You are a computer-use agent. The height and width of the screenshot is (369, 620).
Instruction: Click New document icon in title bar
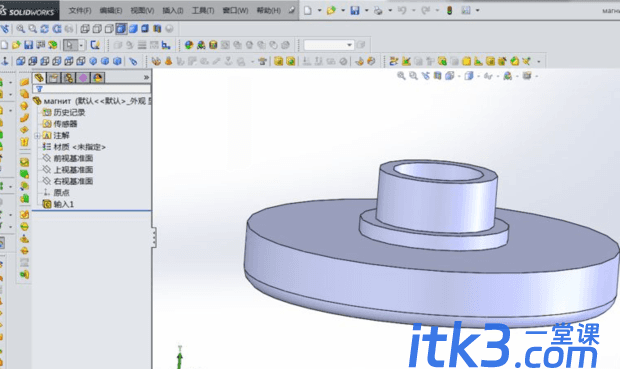click(308, 11)
